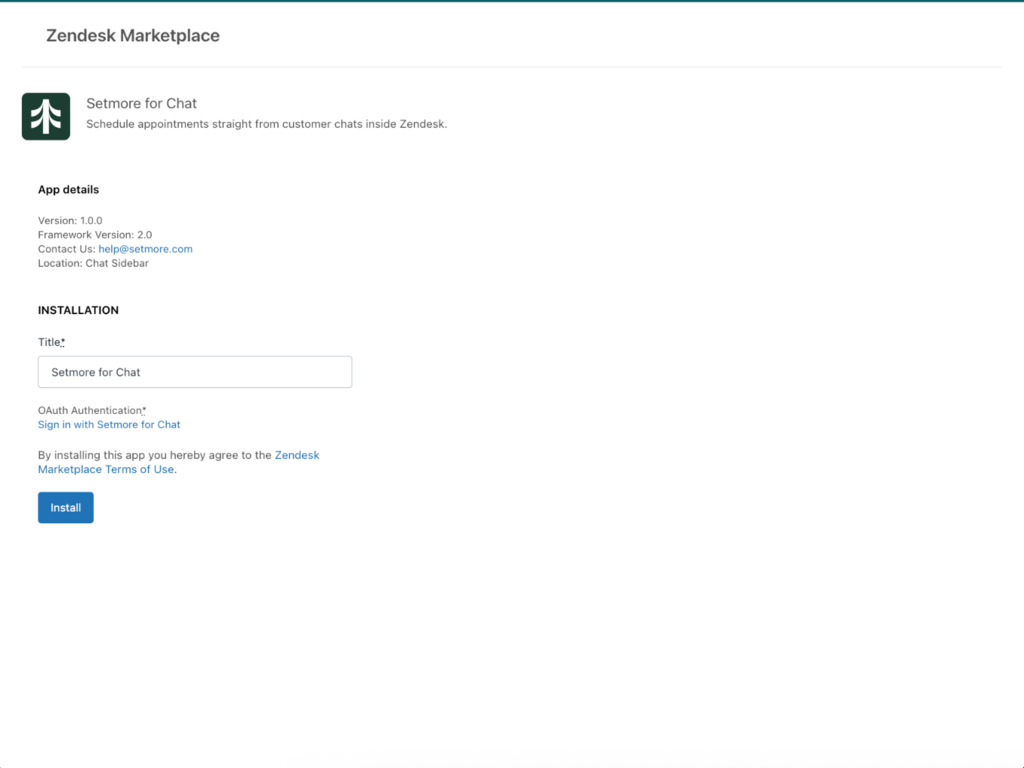
Task: Click the Setmore for Chat app name heading
Action: click(x=141, y=103)
